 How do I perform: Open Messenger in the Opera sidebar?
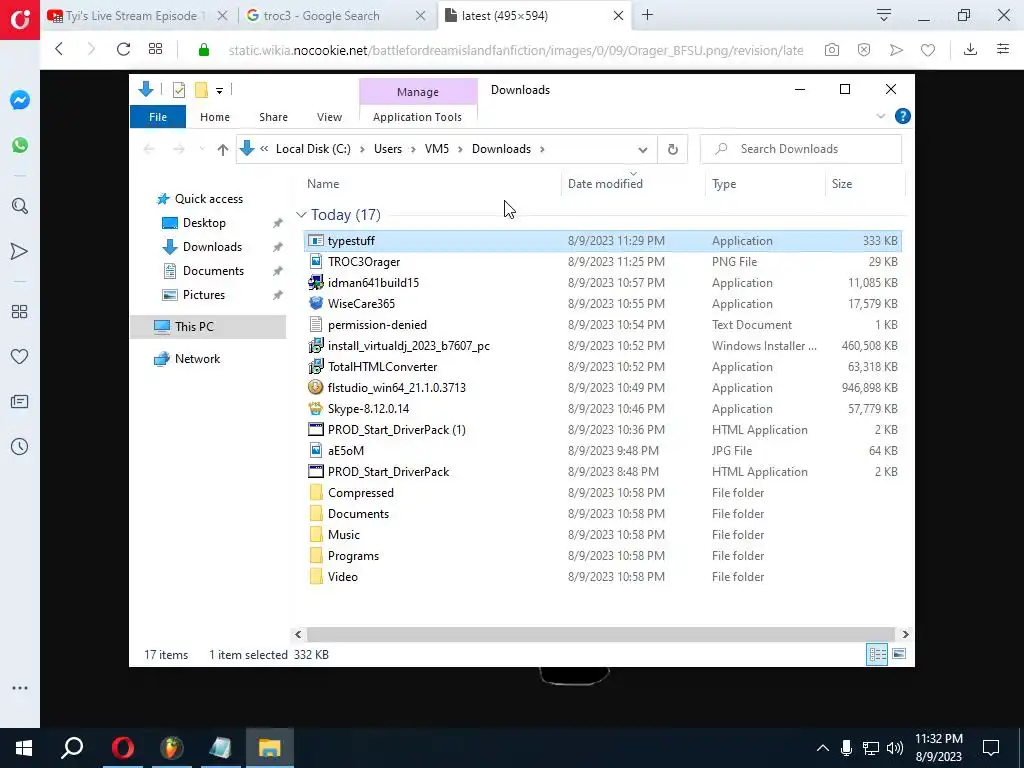click(x=20, y=100)
